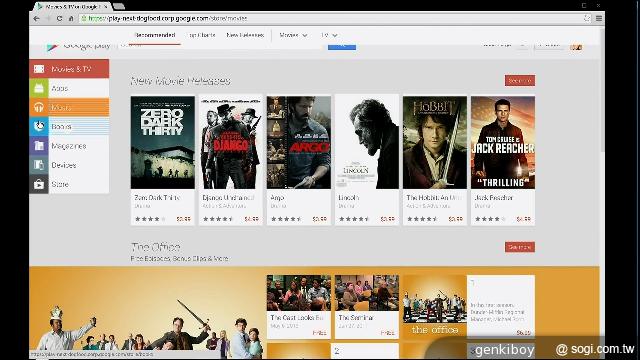640x360 pixels.
Task: Expand the TV dropdown
Action: click(329, 35)
